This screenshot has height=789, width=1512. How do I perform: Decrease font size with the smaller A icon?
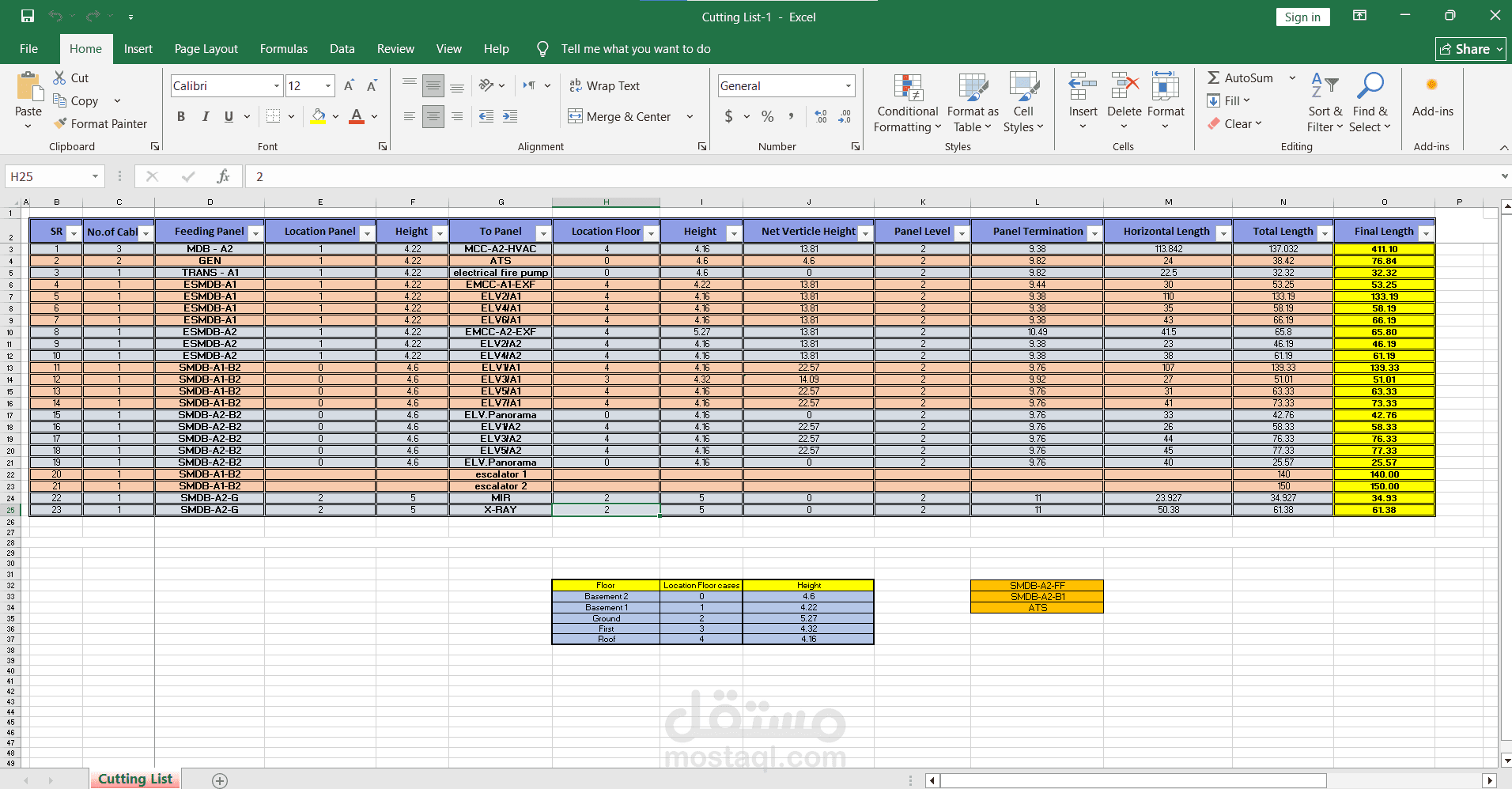point(372,85)
